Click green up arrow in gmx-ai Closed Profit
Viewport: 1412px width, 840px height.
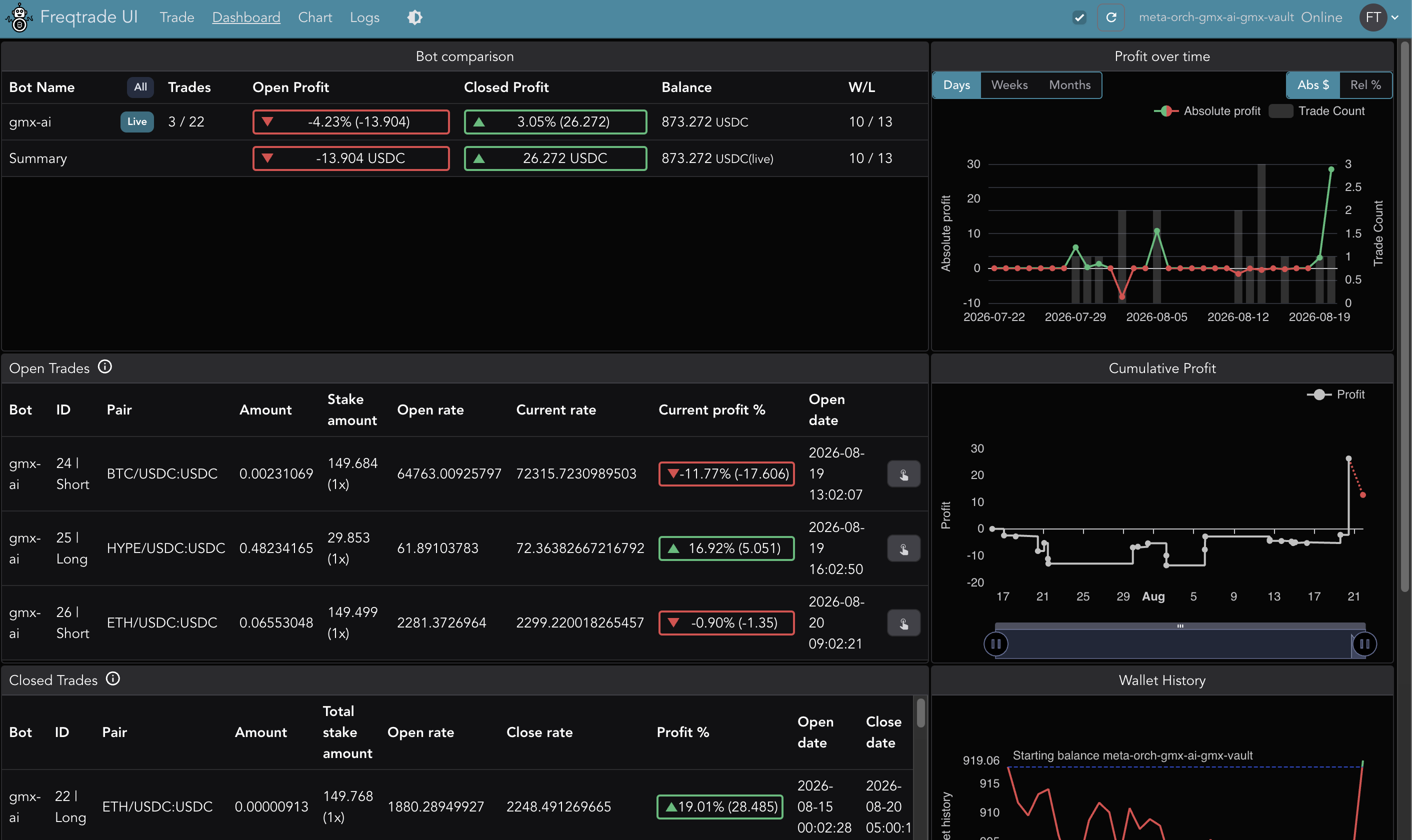pyautogui.click(x=479, y=121)
